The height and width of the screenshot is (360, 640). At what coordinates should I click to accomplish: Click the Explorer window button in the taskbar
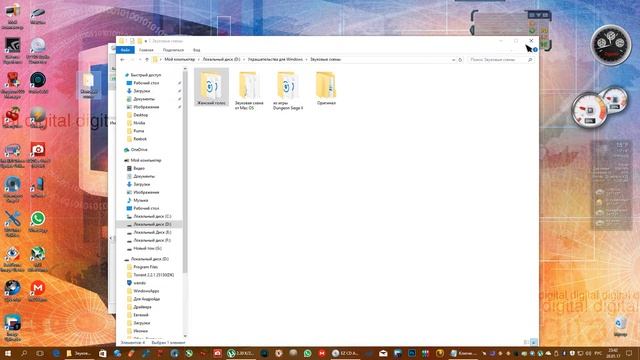[x=79, y=353]
